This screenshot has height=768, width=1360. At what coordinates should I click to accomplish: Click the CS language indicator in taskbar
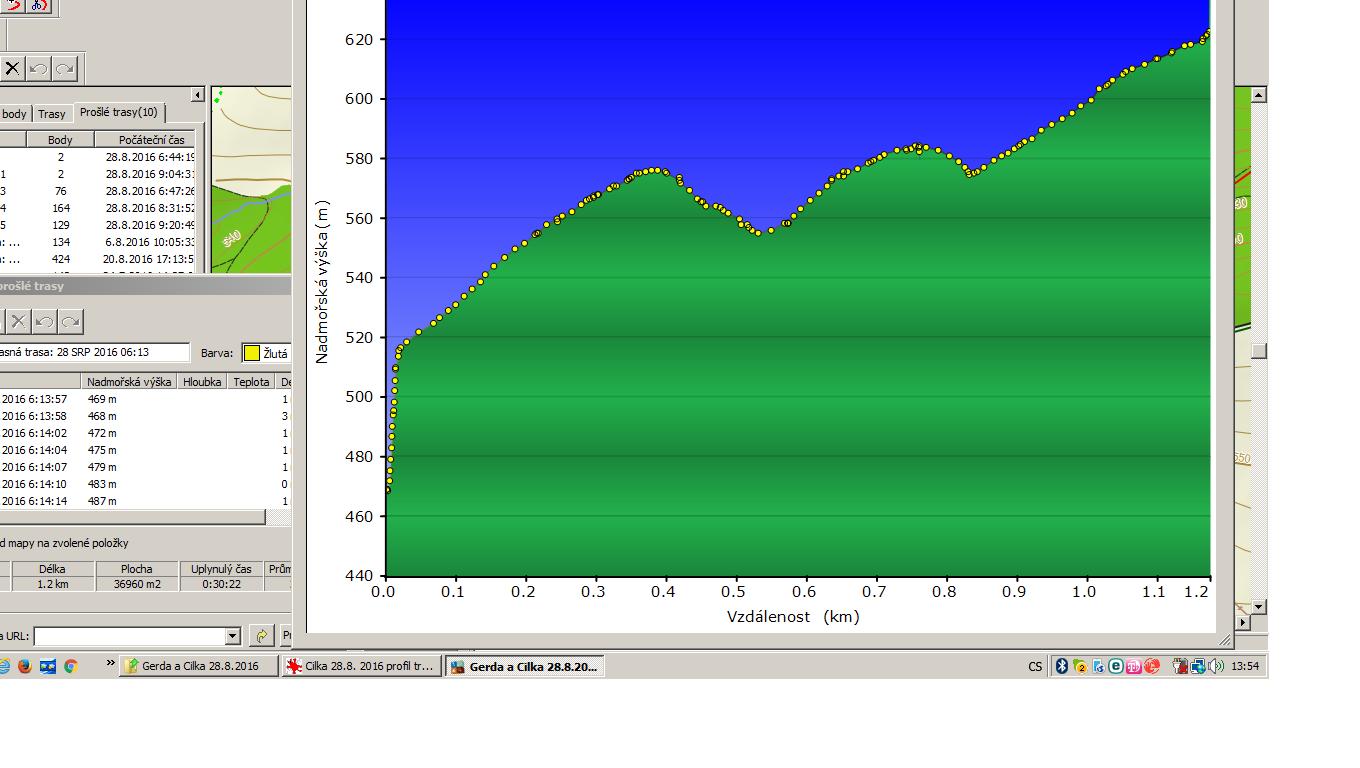[1035, 666]
